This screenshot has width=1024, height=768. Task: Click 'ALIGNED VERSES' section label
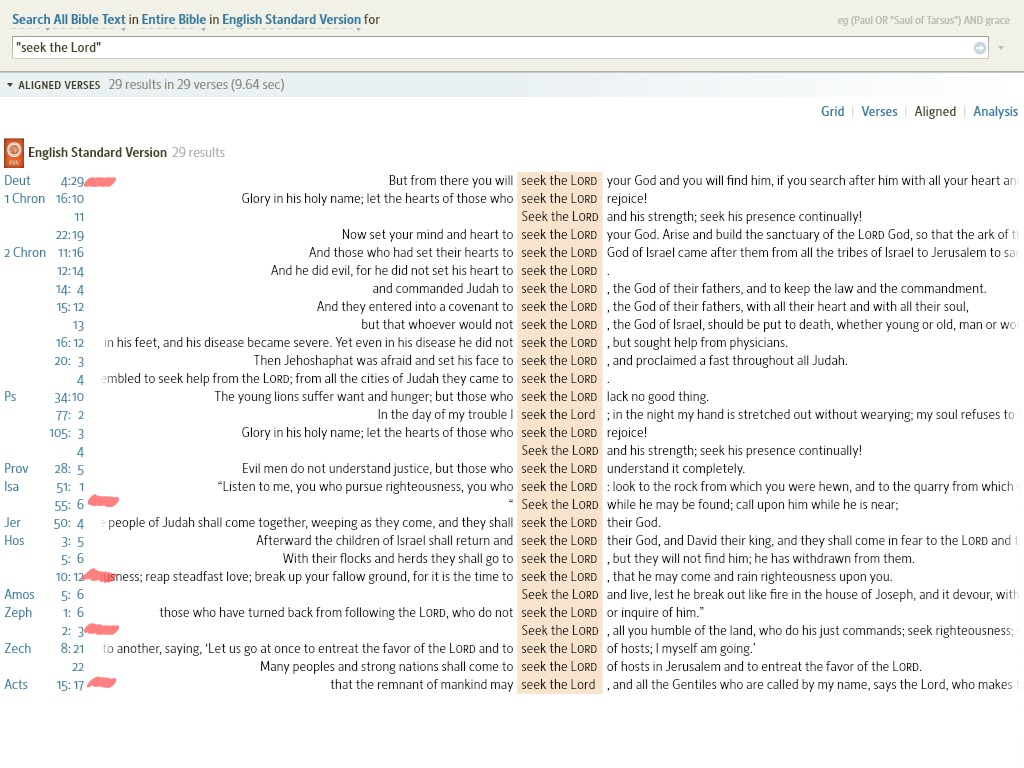[59, 86]
